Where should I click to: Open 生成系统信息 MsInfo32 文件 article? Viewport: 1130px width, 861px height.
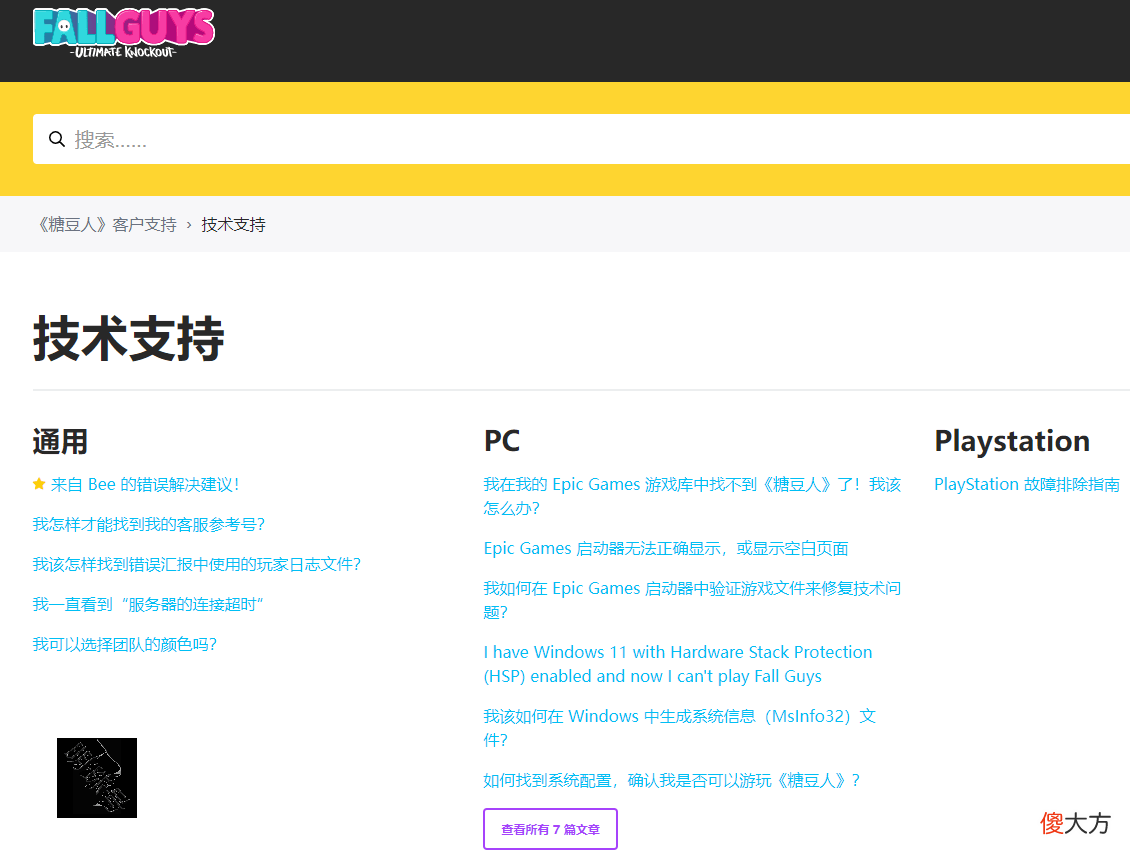coord(680,728)
